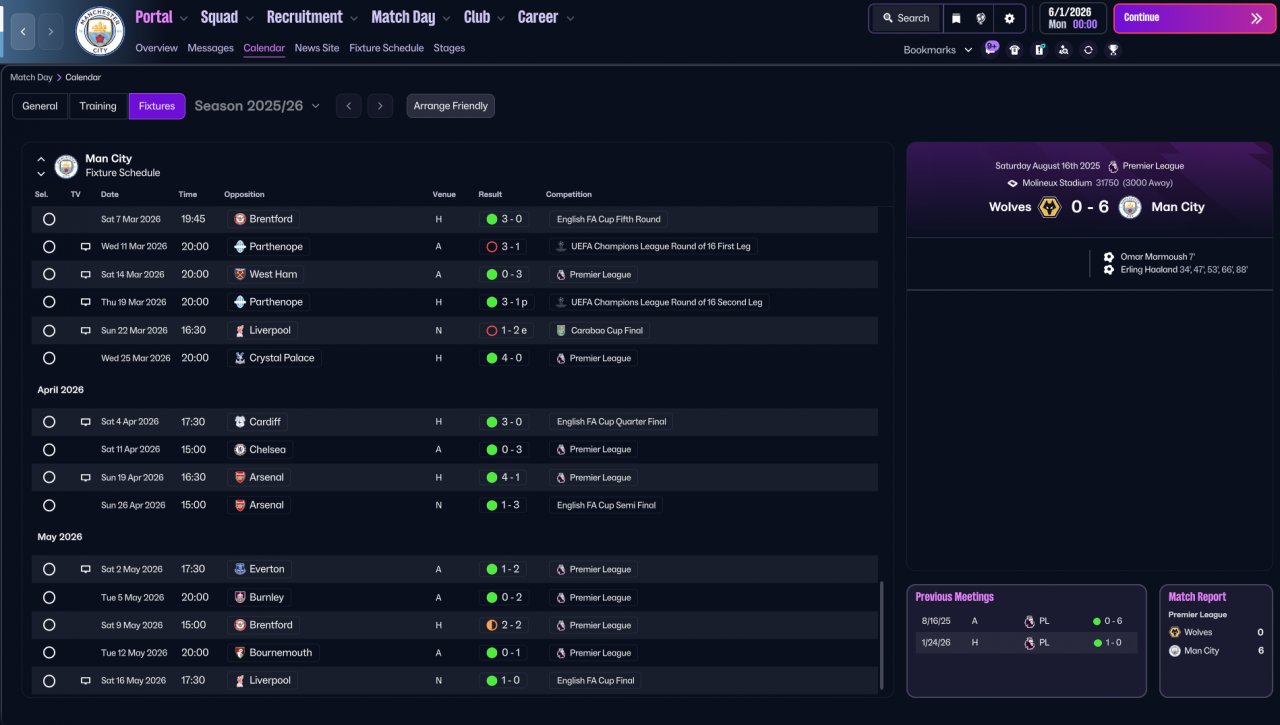
Task: Click the TV icon on the FA Cup Final row
Action: click(86, 681)
